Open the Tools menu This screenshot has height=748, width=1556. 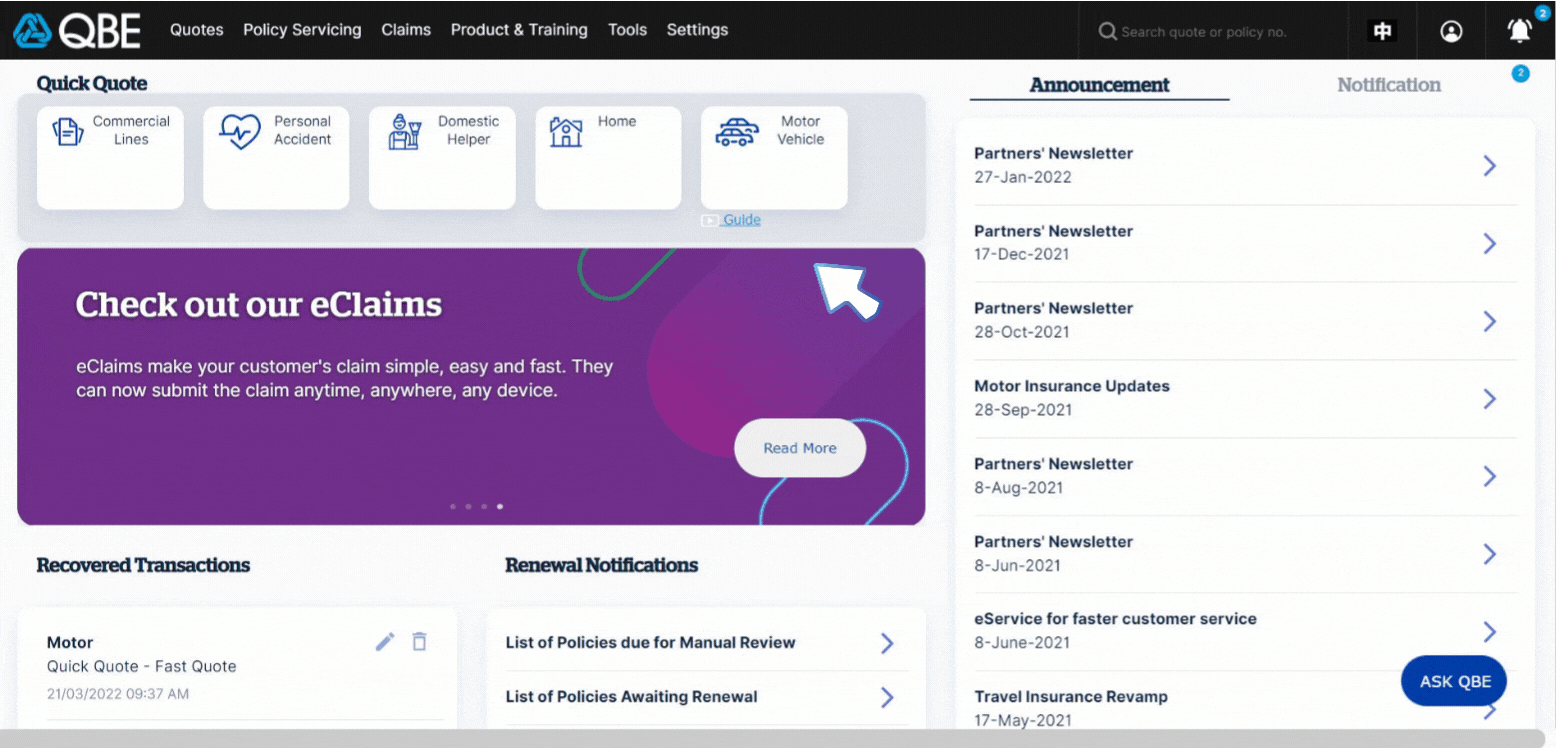click(627, 30)
